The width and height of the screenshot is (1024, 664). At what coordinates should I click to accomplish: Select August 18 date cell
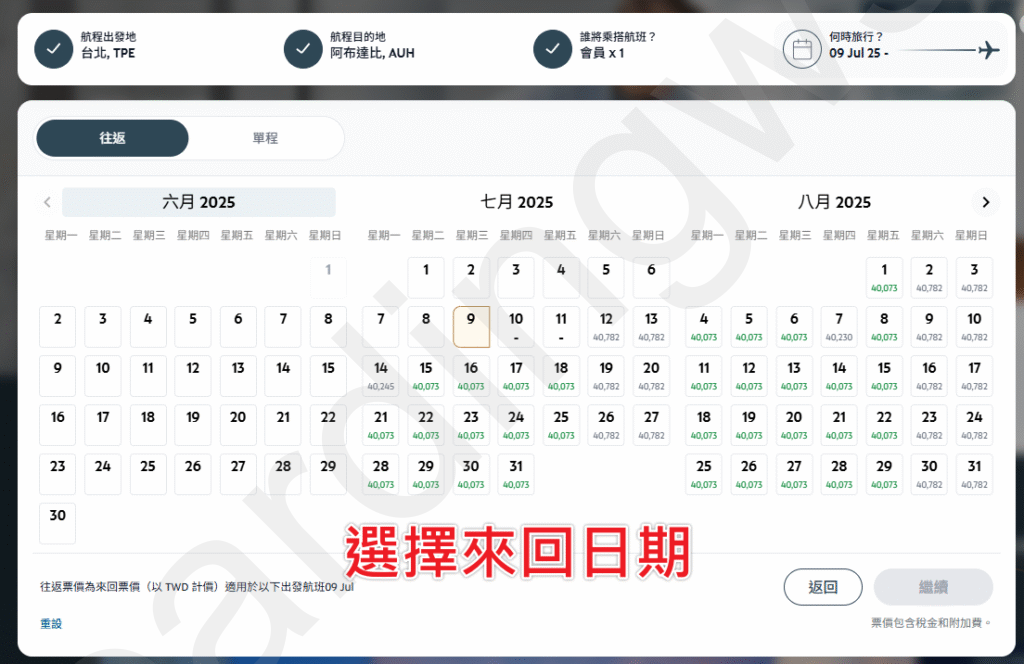(704, 424)
